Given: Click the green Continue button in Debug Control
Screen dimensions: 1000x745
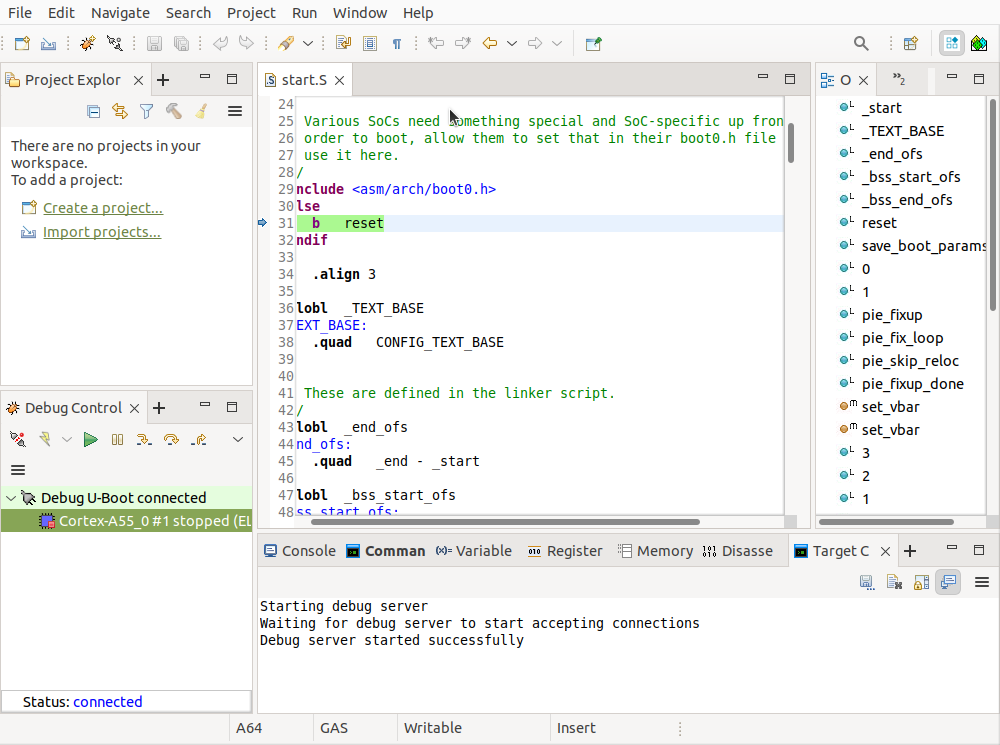Looking at the screenshot, I should (91, 439).
